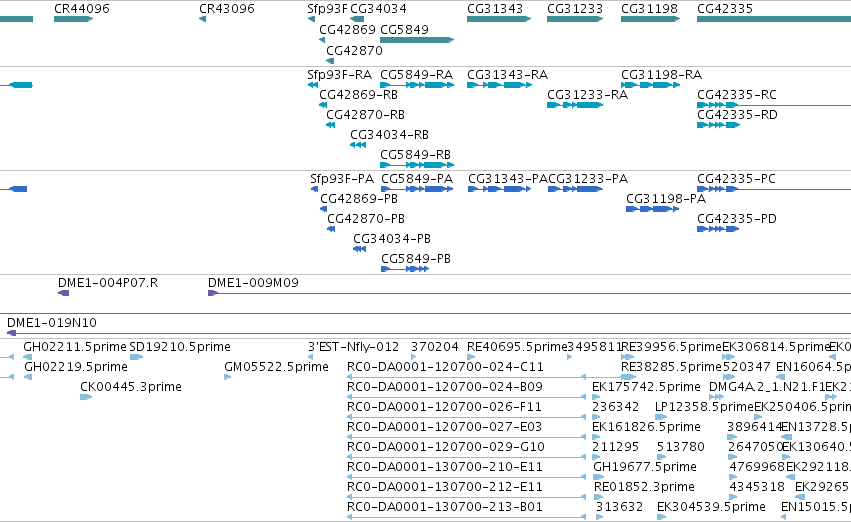Screen dimensions: 851x522
Task: Select the GM05522.5prime EST label
Action: point(276,367)
